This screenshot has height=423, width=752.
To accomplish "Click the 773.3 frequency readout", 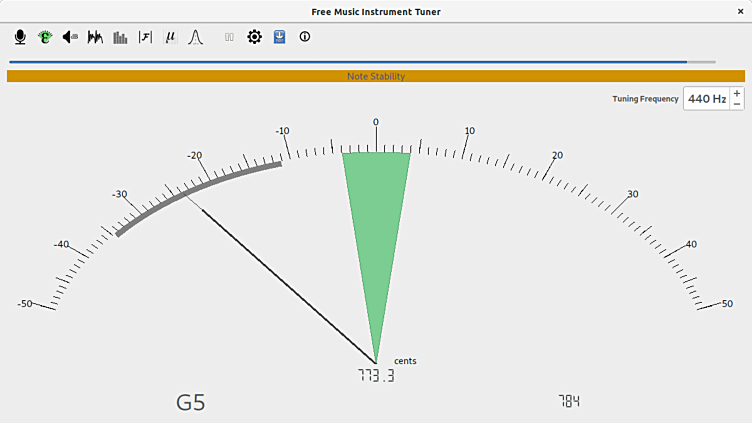I will click(376, 376).
